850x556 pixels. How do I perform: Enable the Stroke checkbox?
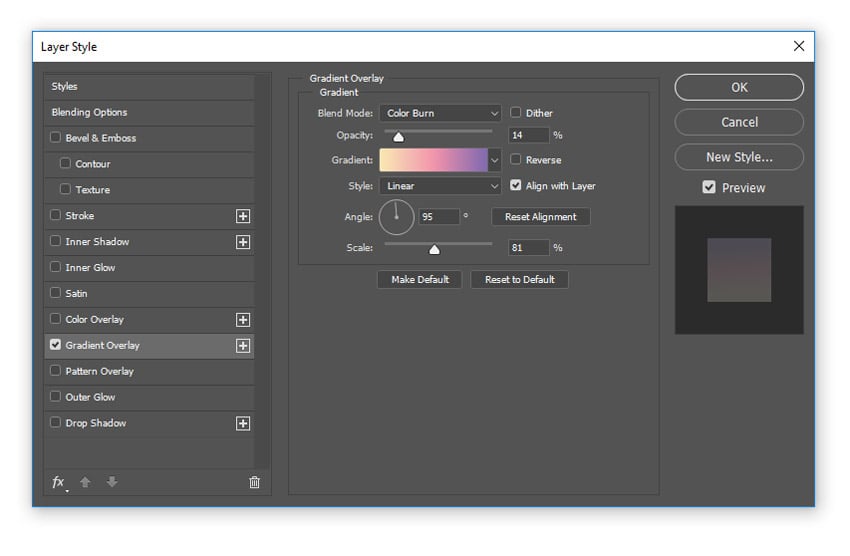click(55, 215)
